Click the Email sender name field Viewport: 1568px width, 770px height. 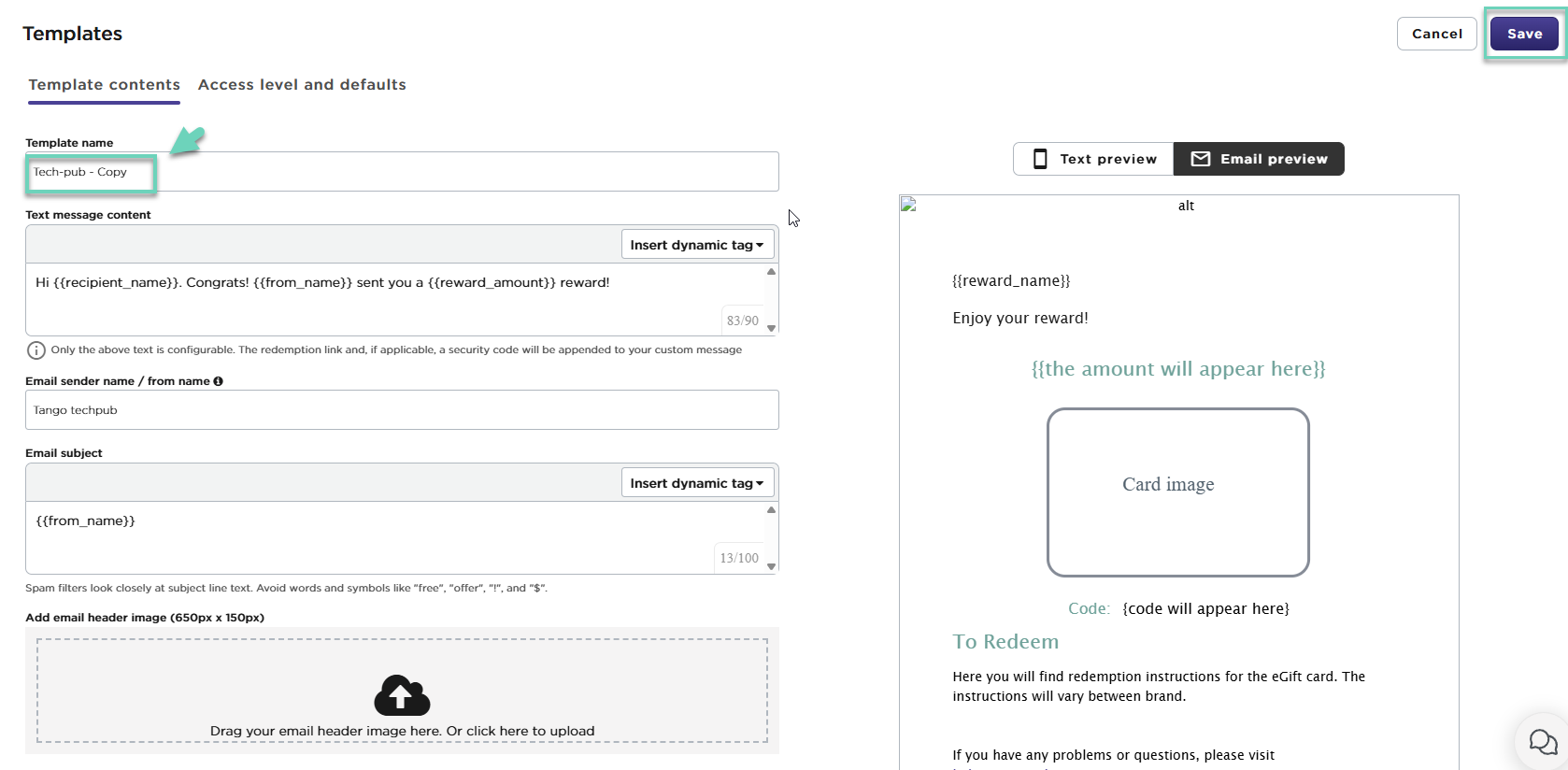pyautogui.click(x=402, y=410)
